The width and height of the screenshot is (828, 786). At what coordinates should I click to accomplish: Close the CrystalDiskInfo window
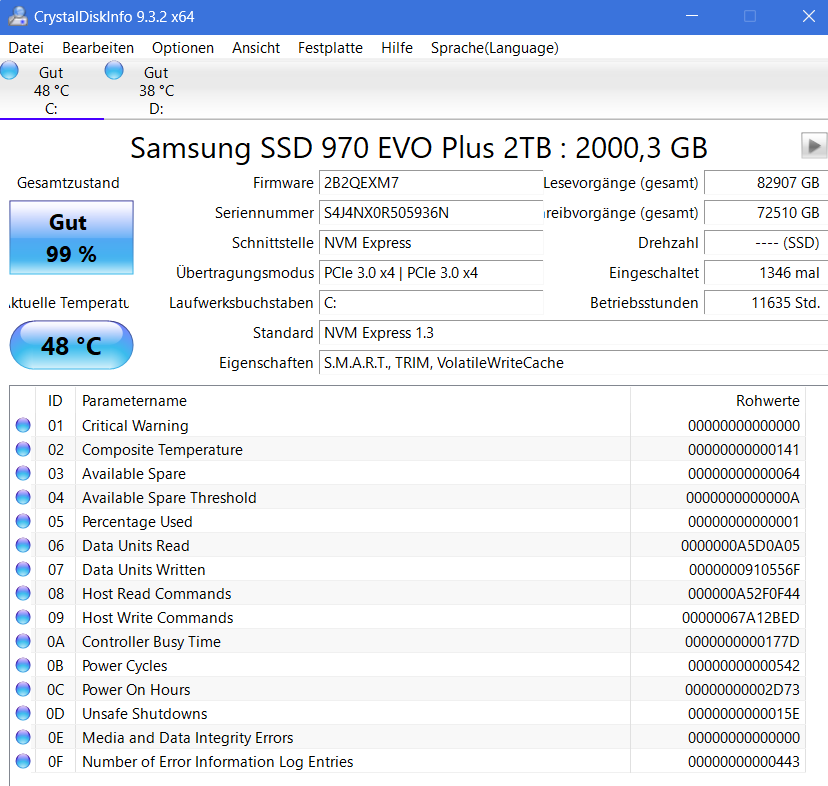[808, 16]
